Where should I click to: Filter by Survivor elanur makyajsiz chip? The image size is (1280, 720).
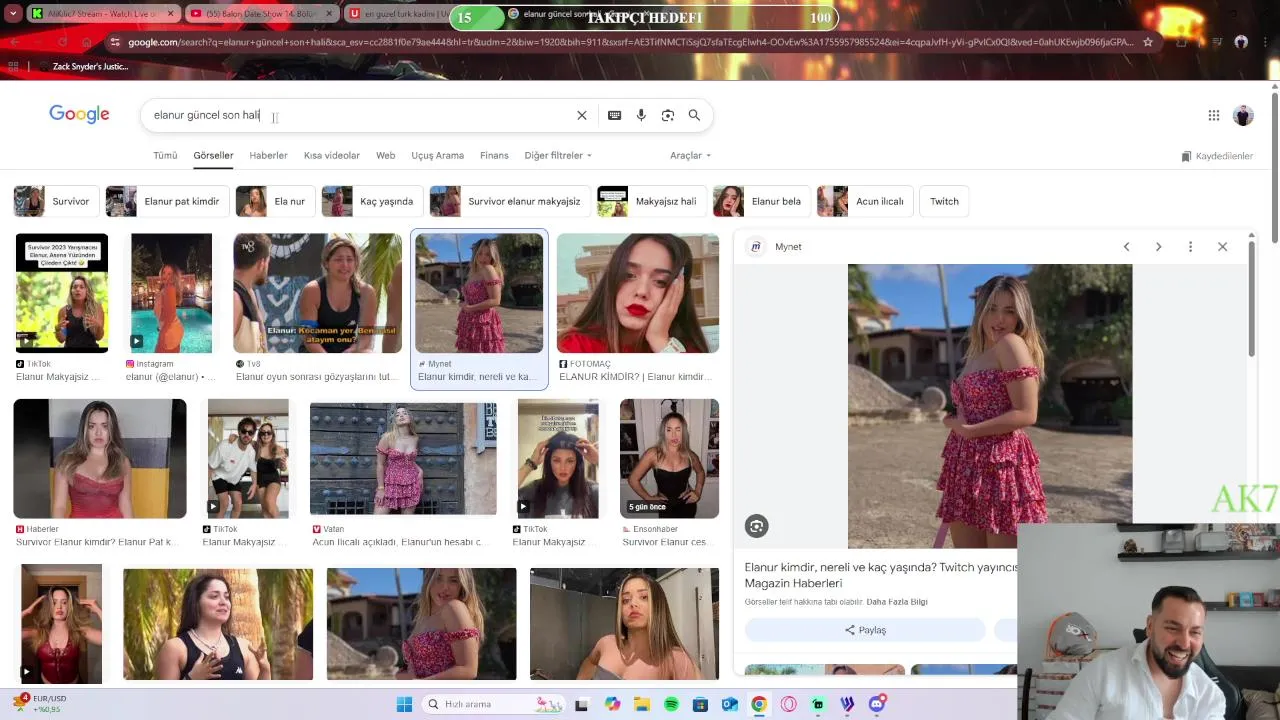pyautogui.click(x=509, y=201)
